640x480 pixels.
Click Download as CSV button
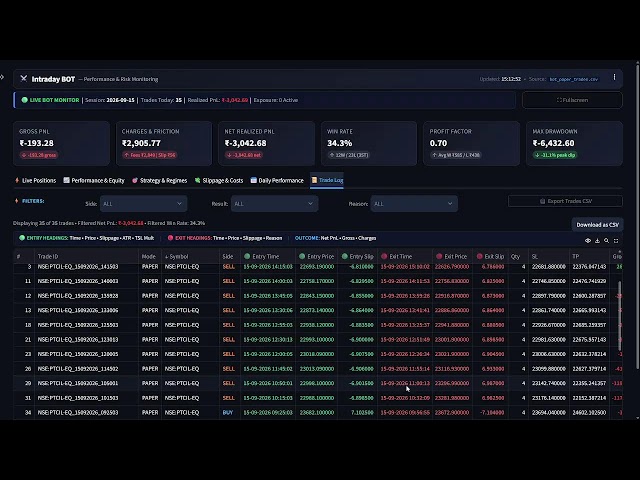click(598, 224)
